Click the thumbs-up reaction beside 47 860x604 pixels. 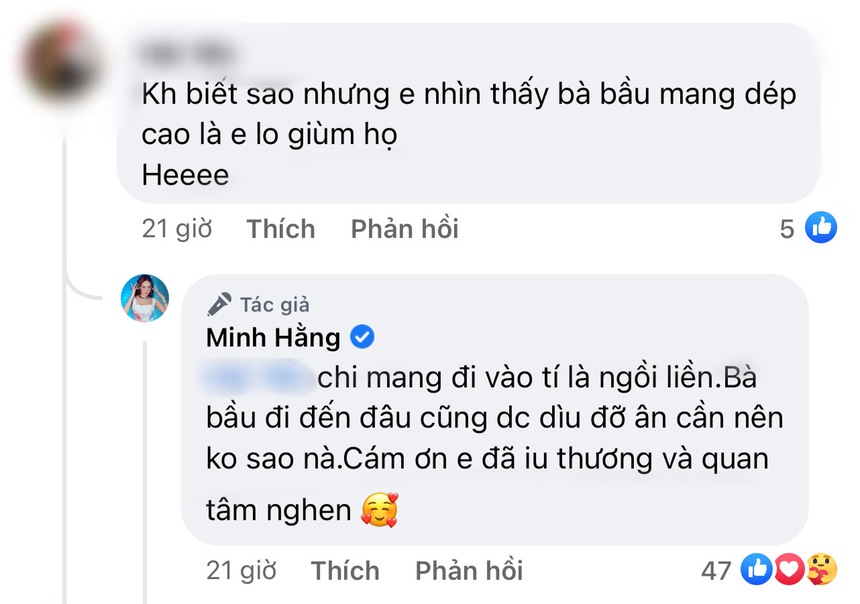[x=755, y=570]
